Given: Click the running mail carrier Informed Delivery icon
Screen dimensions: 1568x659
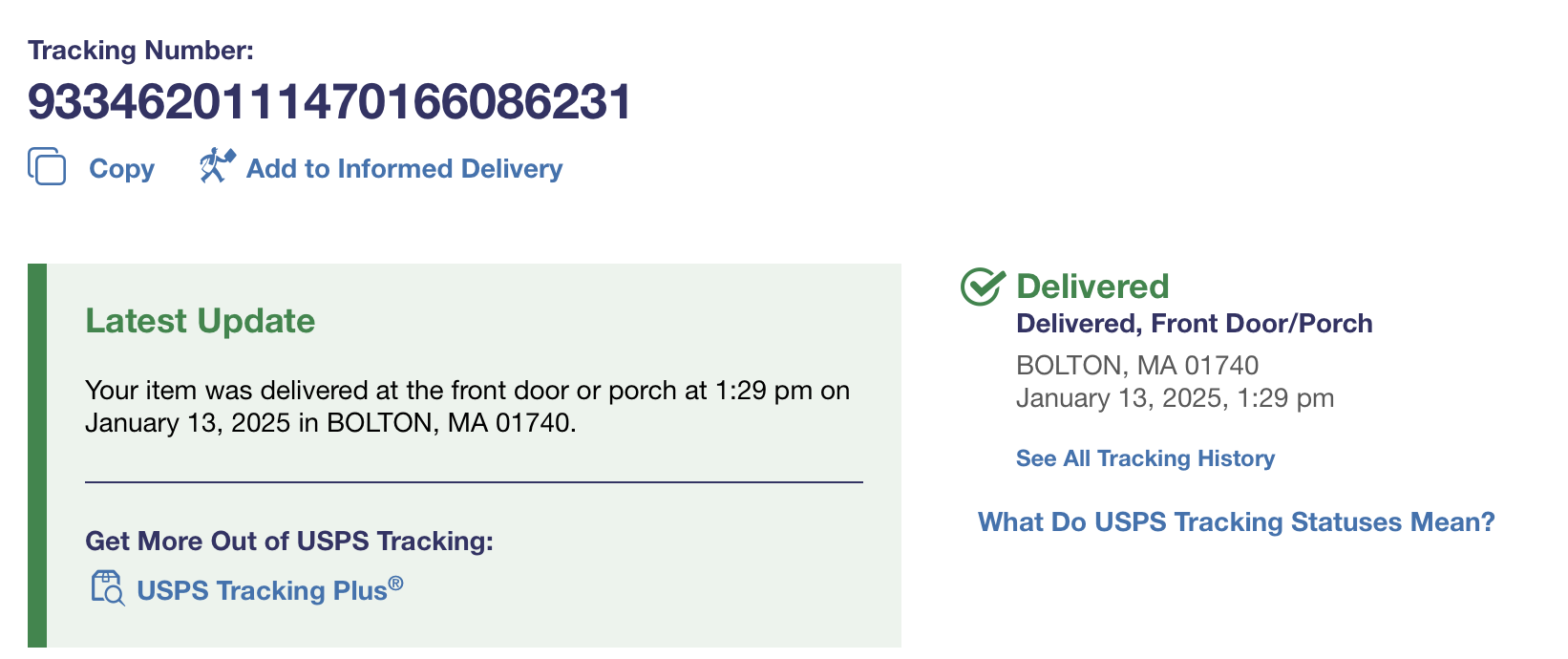Looking at the screenshot, I should click(x=217, y=165).
